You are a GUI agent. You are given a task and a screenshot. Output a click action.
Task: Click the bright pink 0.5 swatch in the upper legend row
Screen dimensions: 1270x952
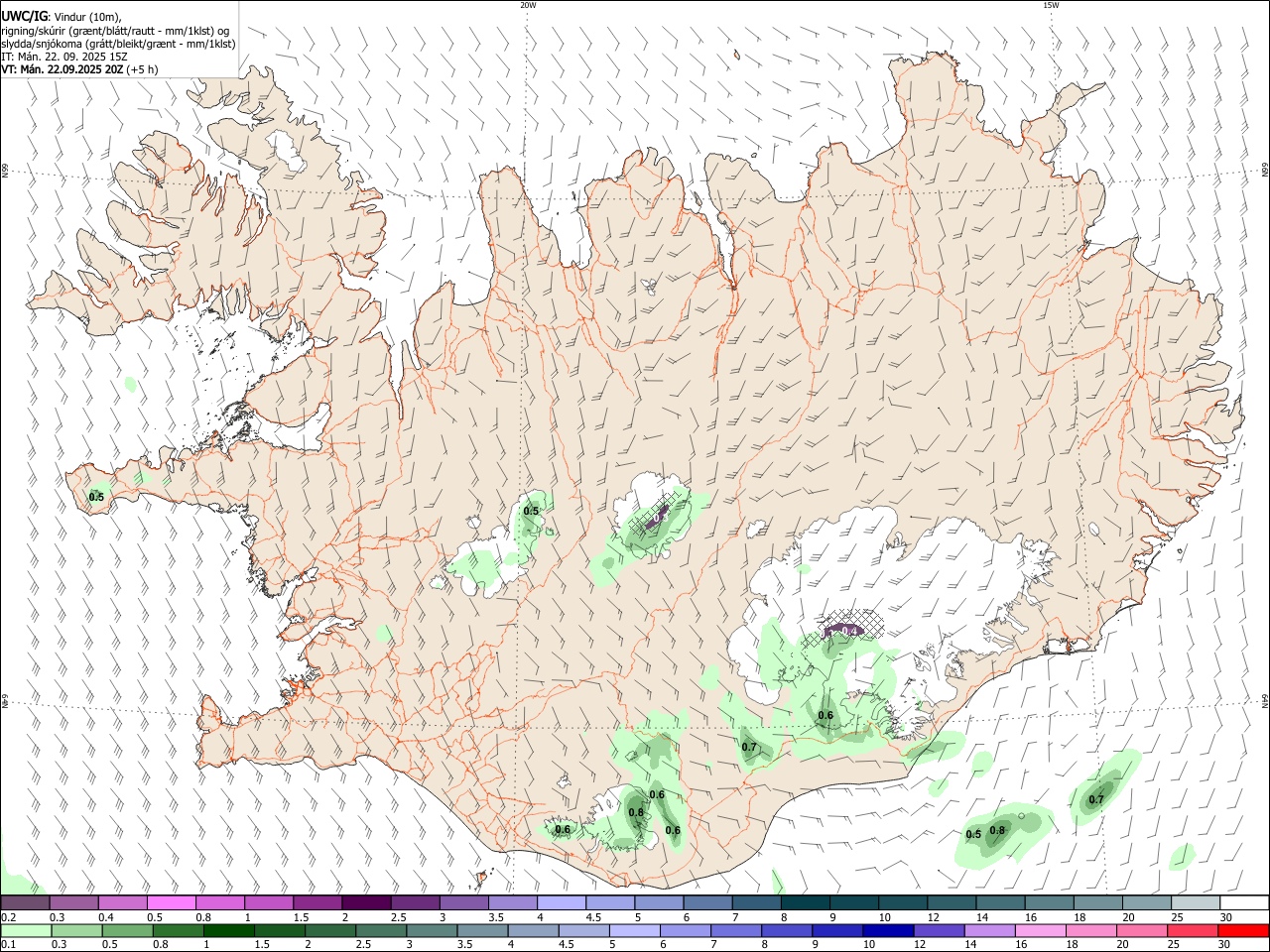pos(172,903)
